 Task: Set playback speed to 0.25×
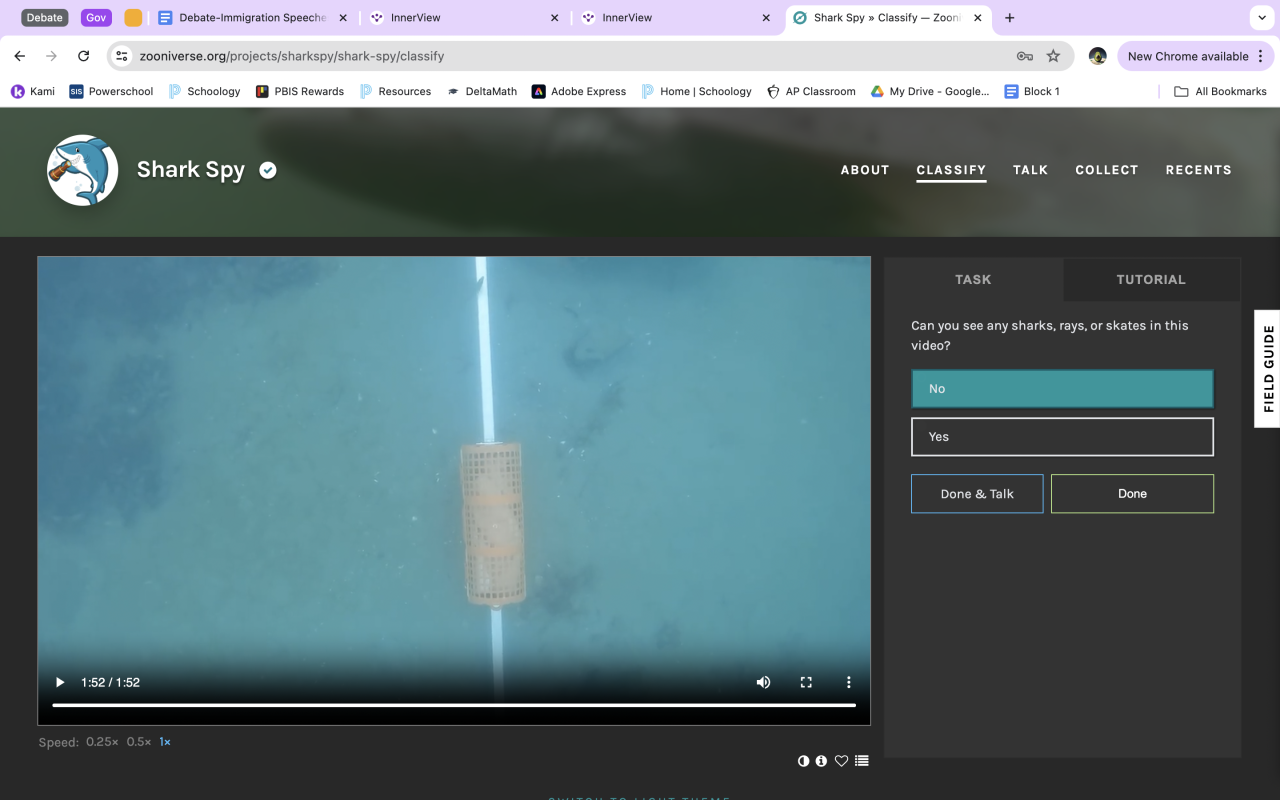102,742
